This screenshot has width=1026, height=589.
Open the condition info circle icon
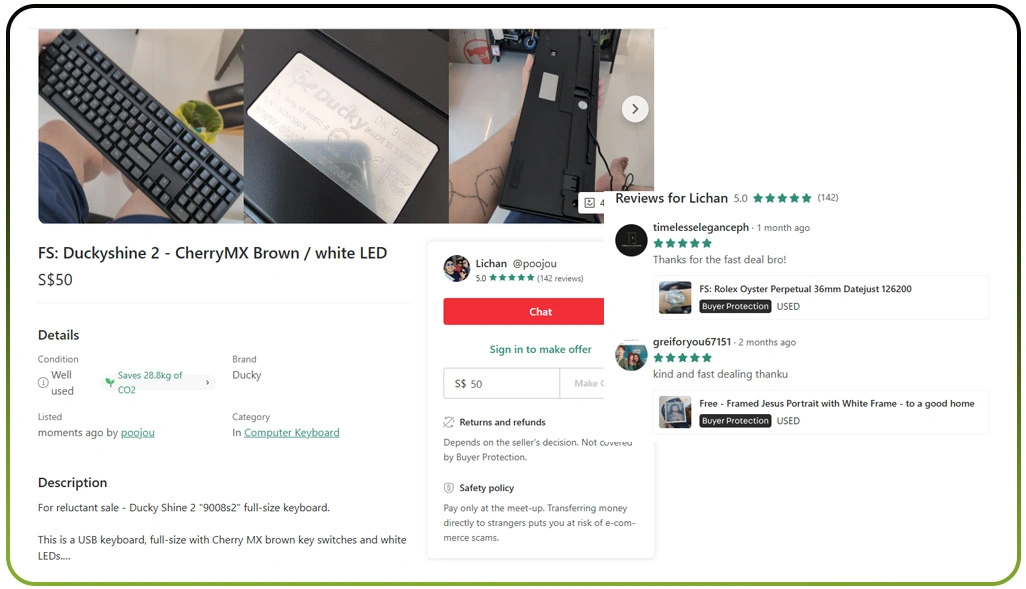(x=43, y=383)
